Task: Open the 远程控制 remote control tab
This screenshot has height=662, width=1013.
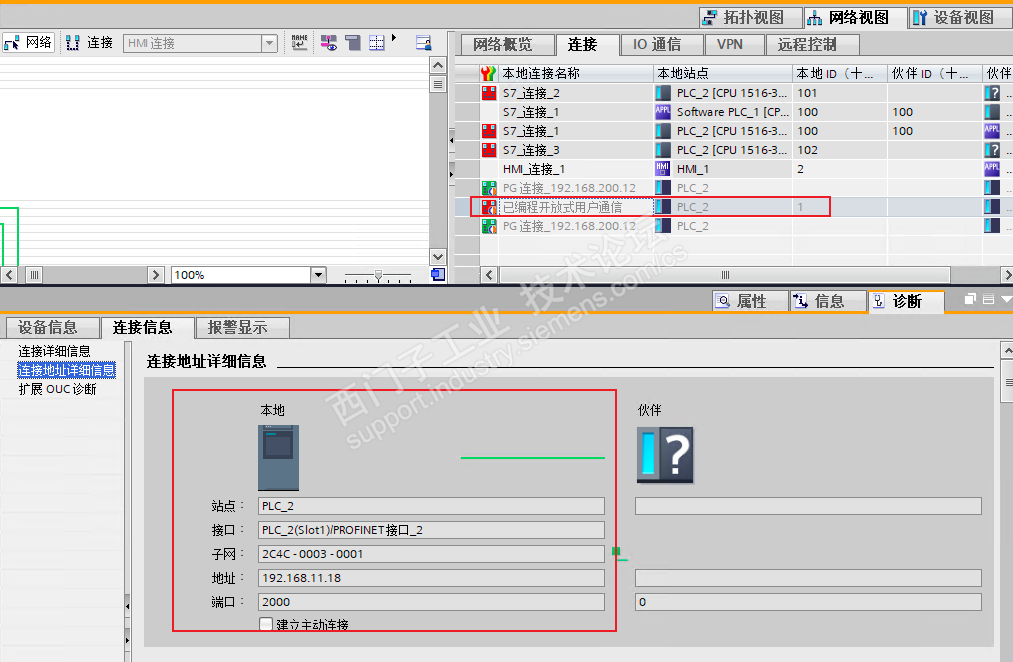Action: click(x=811, y=45)
